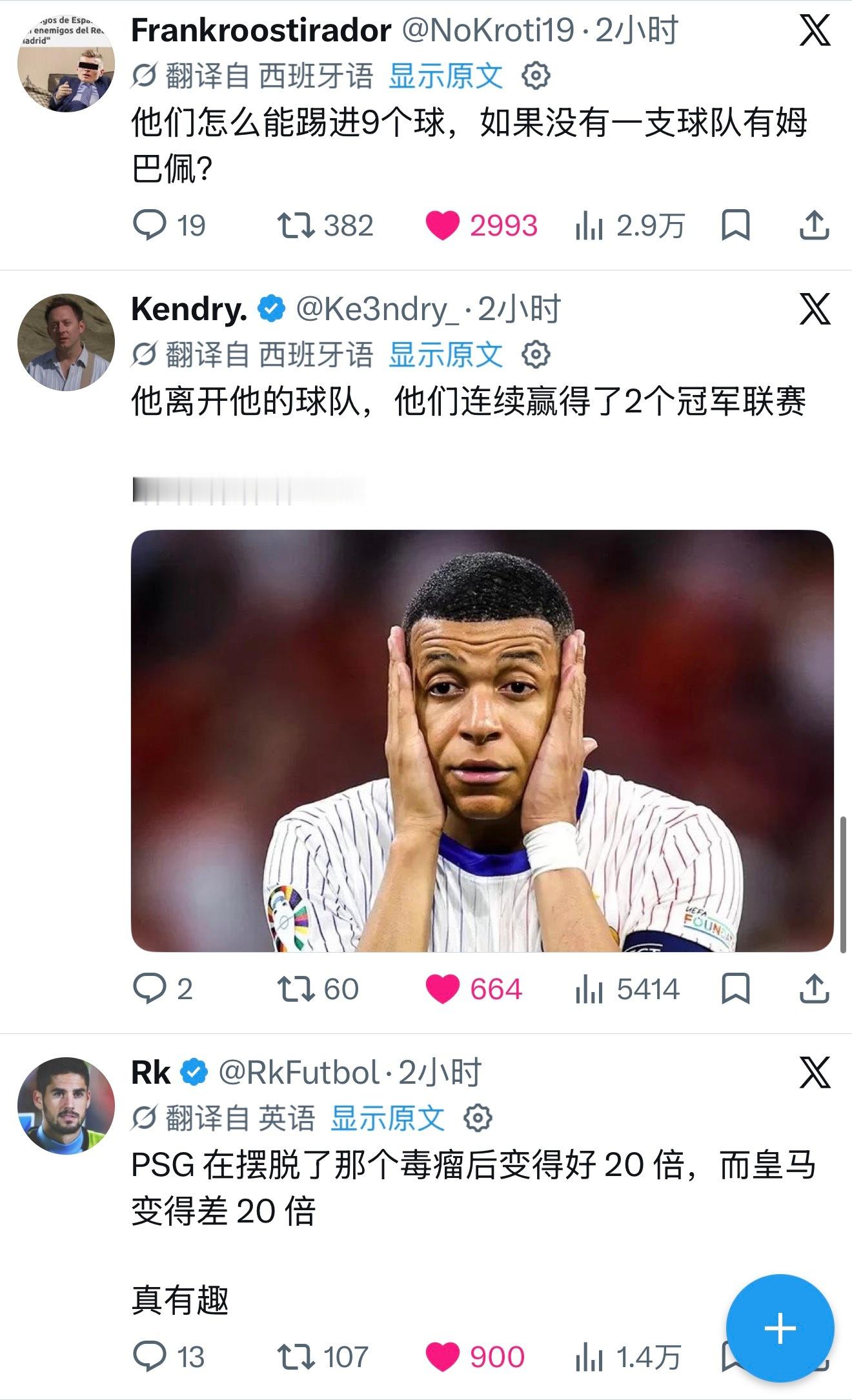Repost Kendry's tweet showing 60 reposts

[x=318, y=989]
